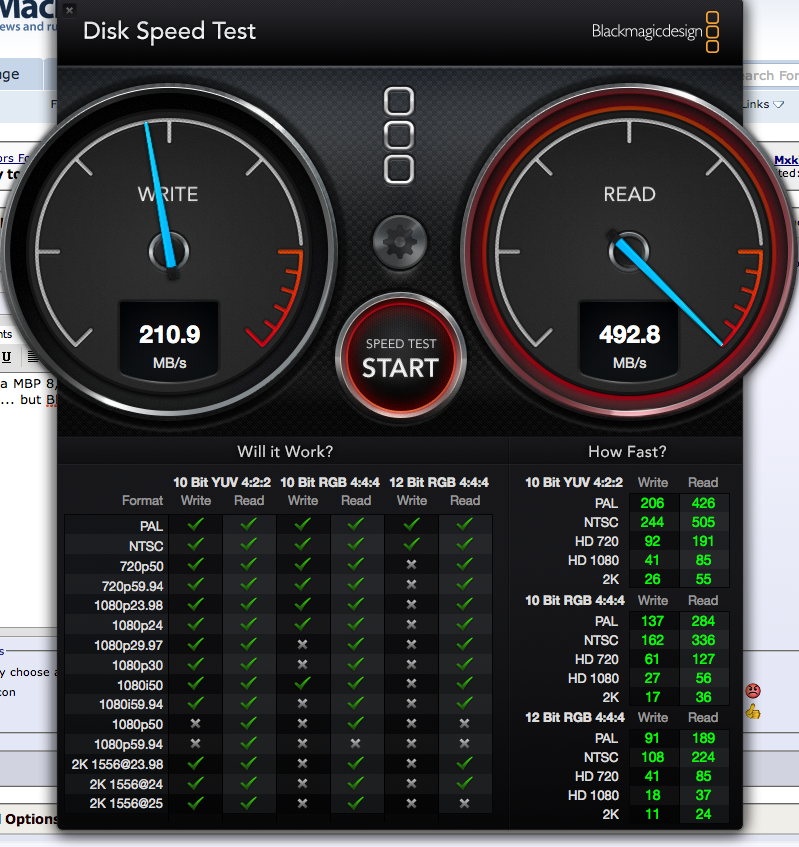Click 10 Bit RGB NTSC read value 336
799x847 pixels.
pos(703,640)
